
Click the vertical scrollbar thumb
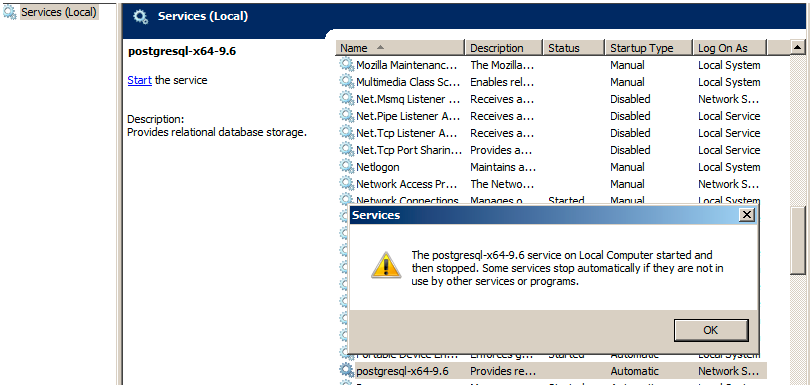tap(798, 241)
